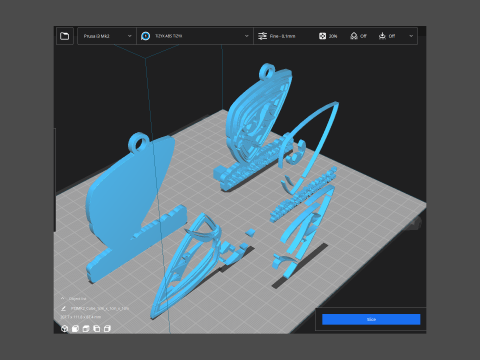
Task: Click the infill 20% icon
Action: tap(322, 36)
